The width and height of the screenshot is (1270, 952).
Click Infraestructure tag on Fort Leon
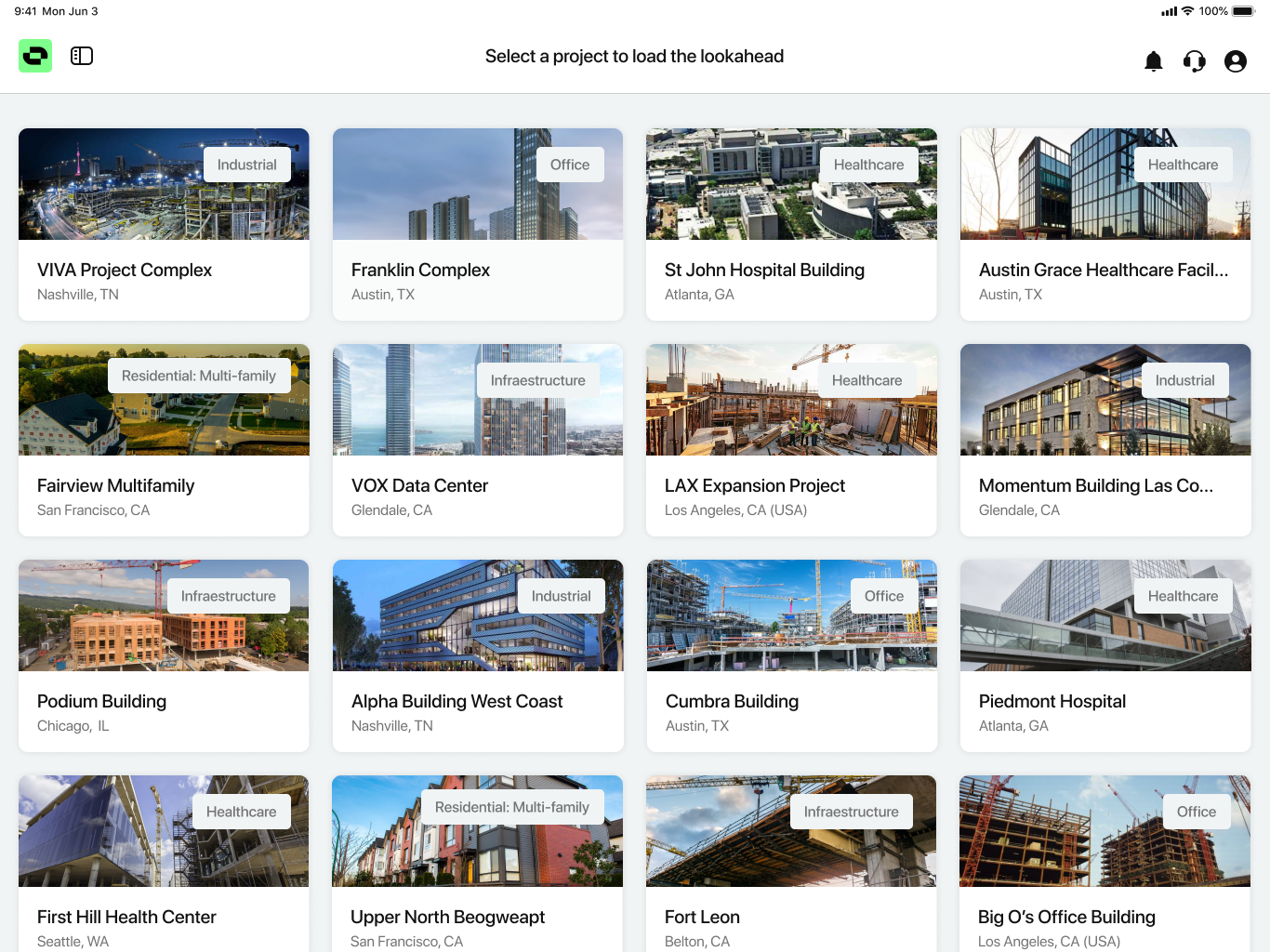tap(852, 812)
